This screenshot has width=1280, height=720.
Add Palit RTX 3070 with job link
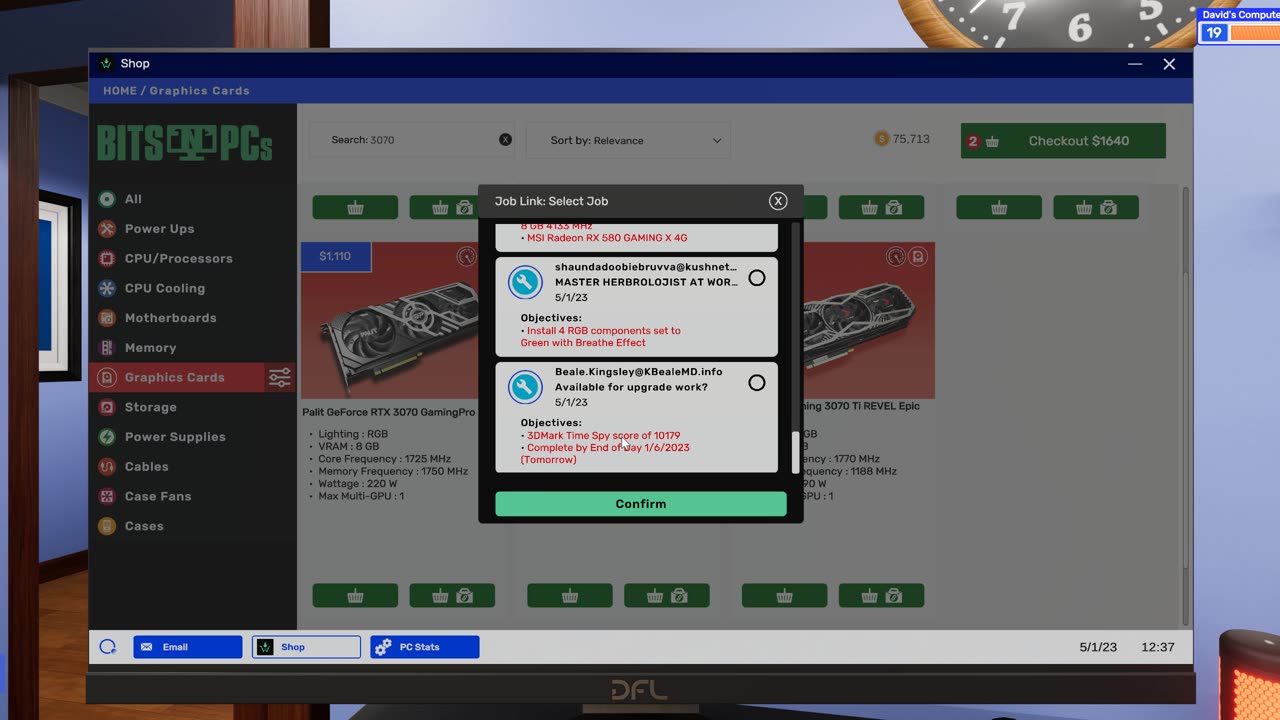[452, 596]
